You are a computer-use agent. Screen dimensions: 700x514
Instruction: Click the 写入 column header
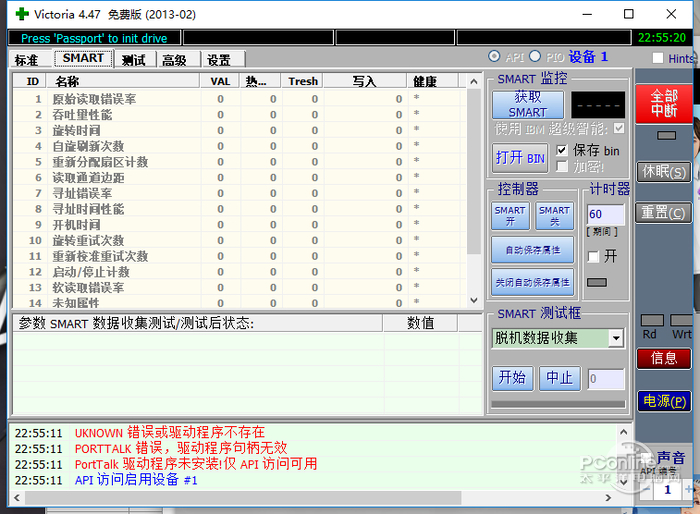tap(365, 81)
